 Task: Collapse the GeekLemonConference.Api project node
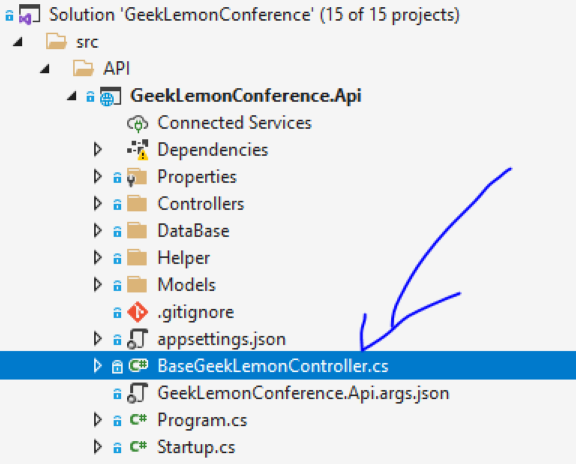(72, 96)
